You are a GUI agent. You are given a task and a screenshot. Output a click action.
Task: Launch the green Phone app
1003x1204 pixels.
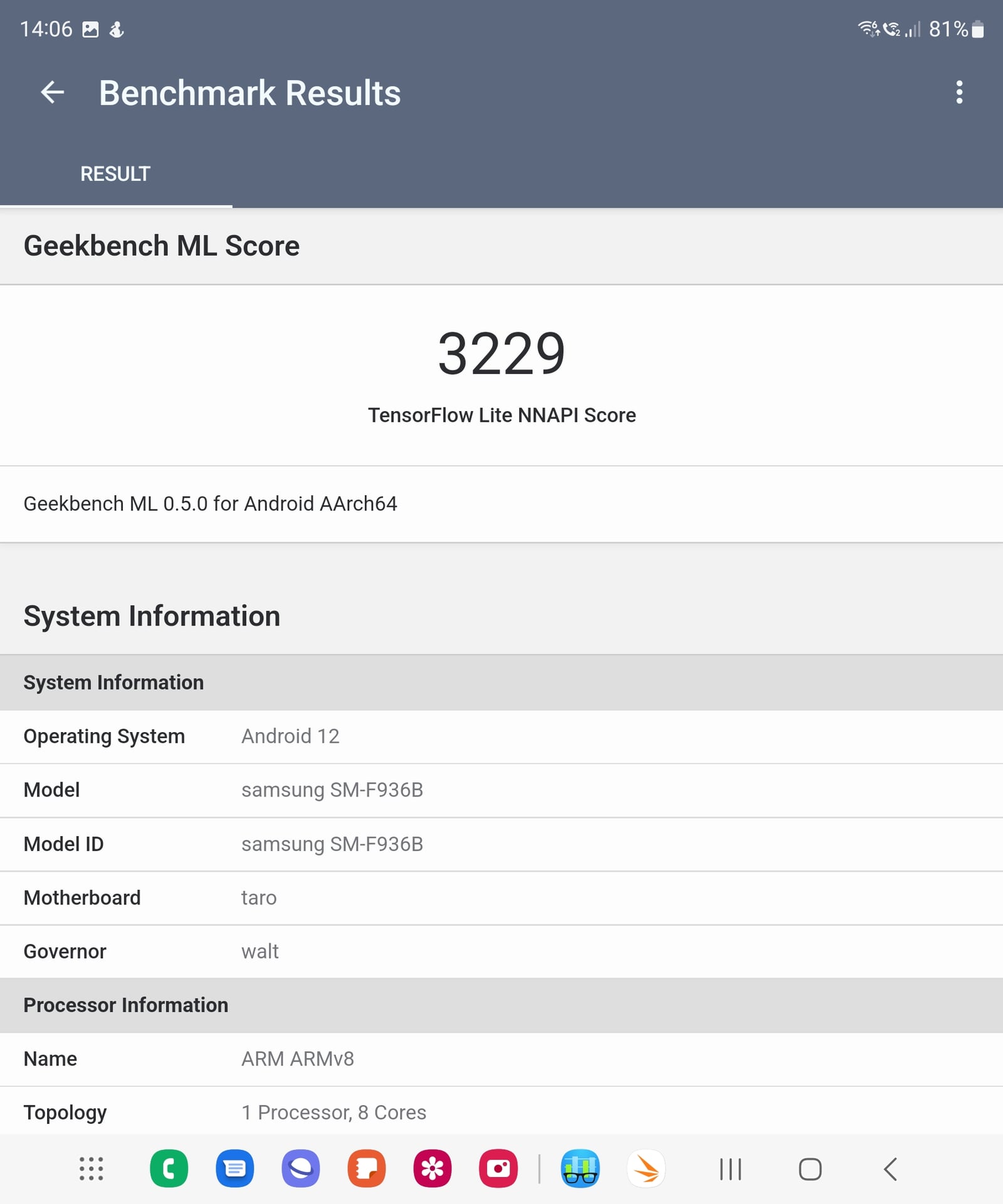tap(169, 1169)
